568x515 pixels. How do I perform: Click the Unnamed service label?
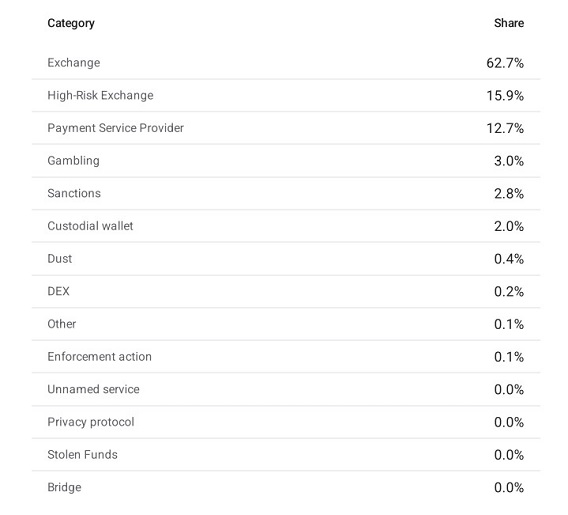click(93, 389)
